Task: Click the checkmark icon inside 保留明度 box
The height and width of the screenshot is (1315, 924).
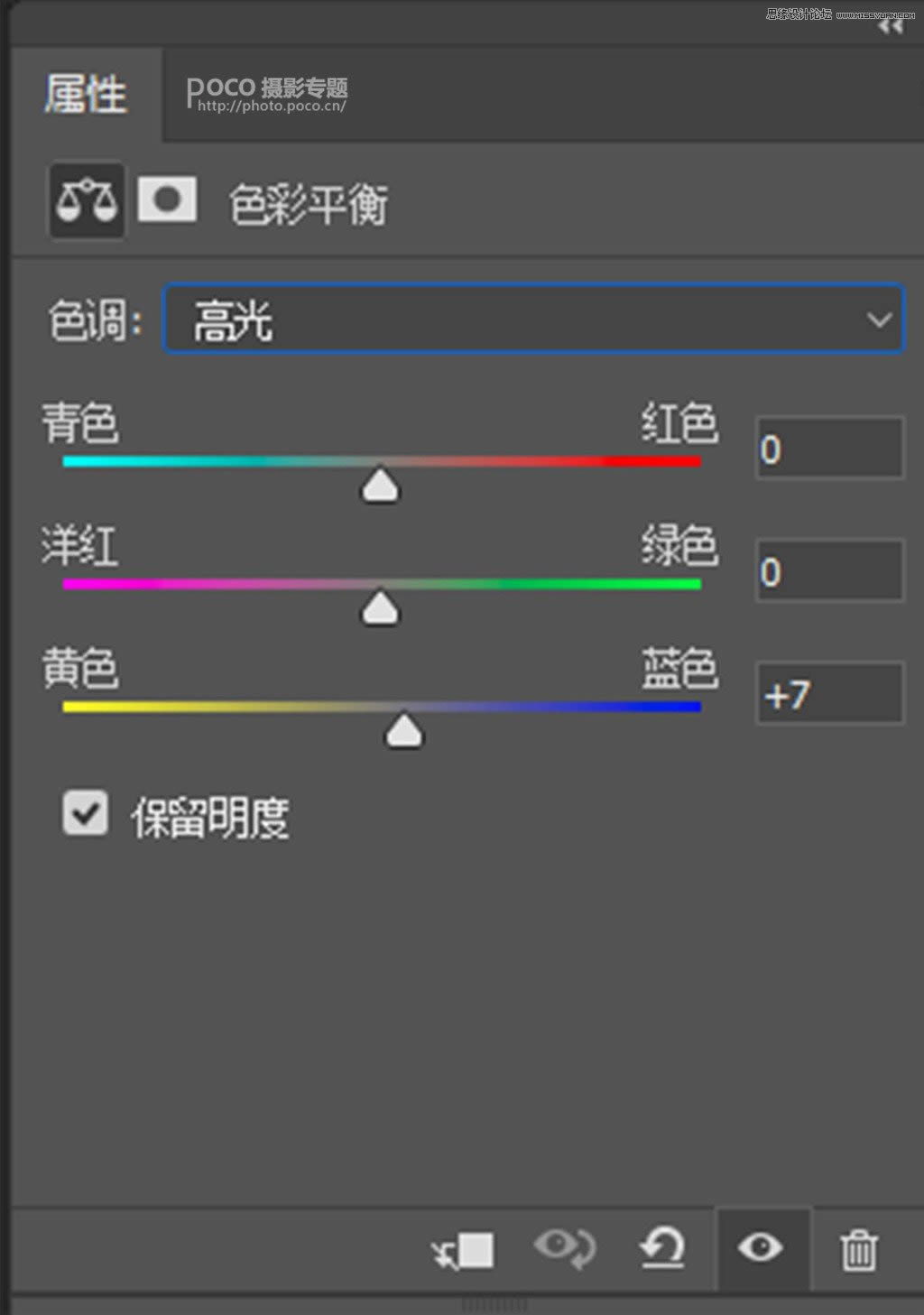Action: pos(85,813)
